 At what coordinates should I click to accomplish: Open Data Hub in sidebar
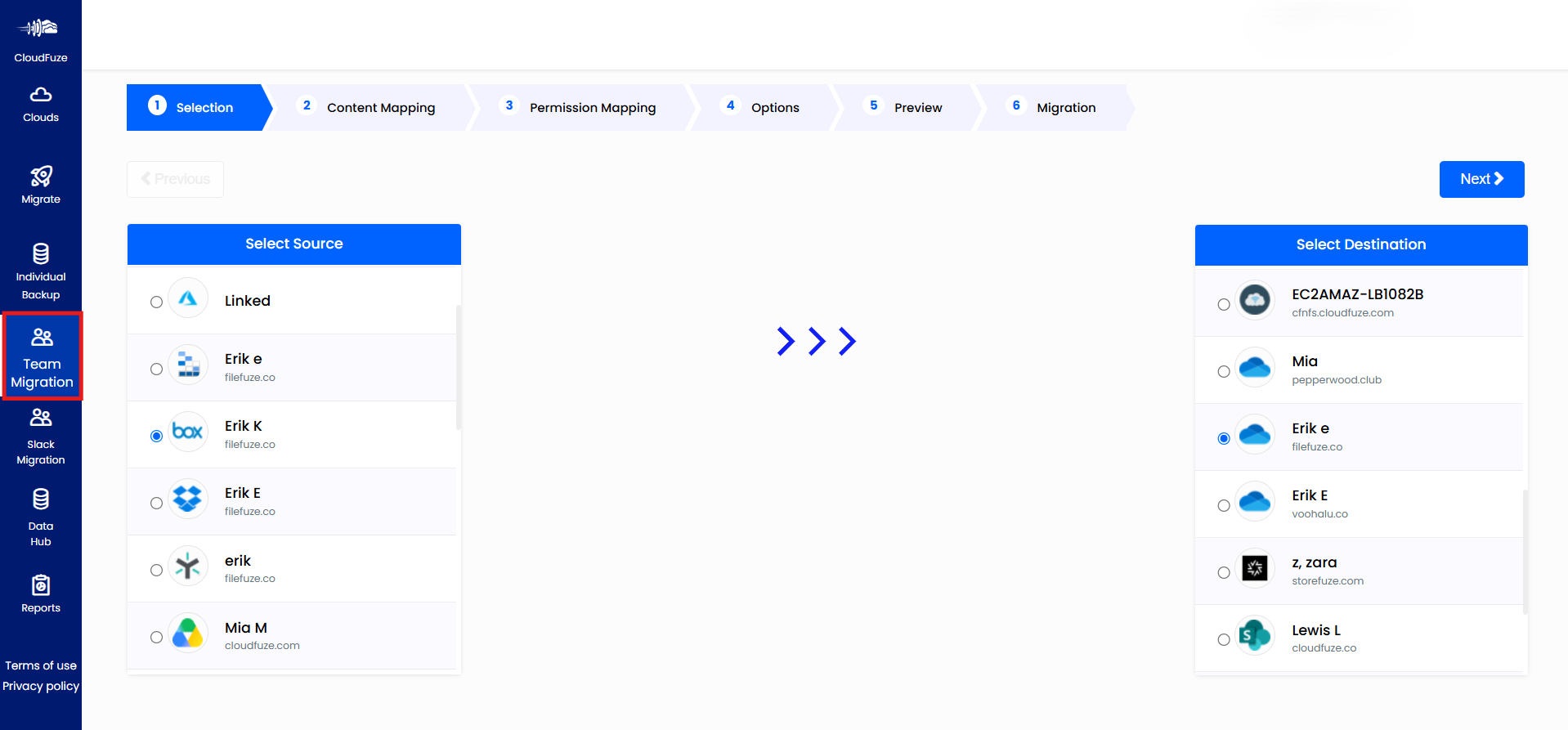(41, 517)
